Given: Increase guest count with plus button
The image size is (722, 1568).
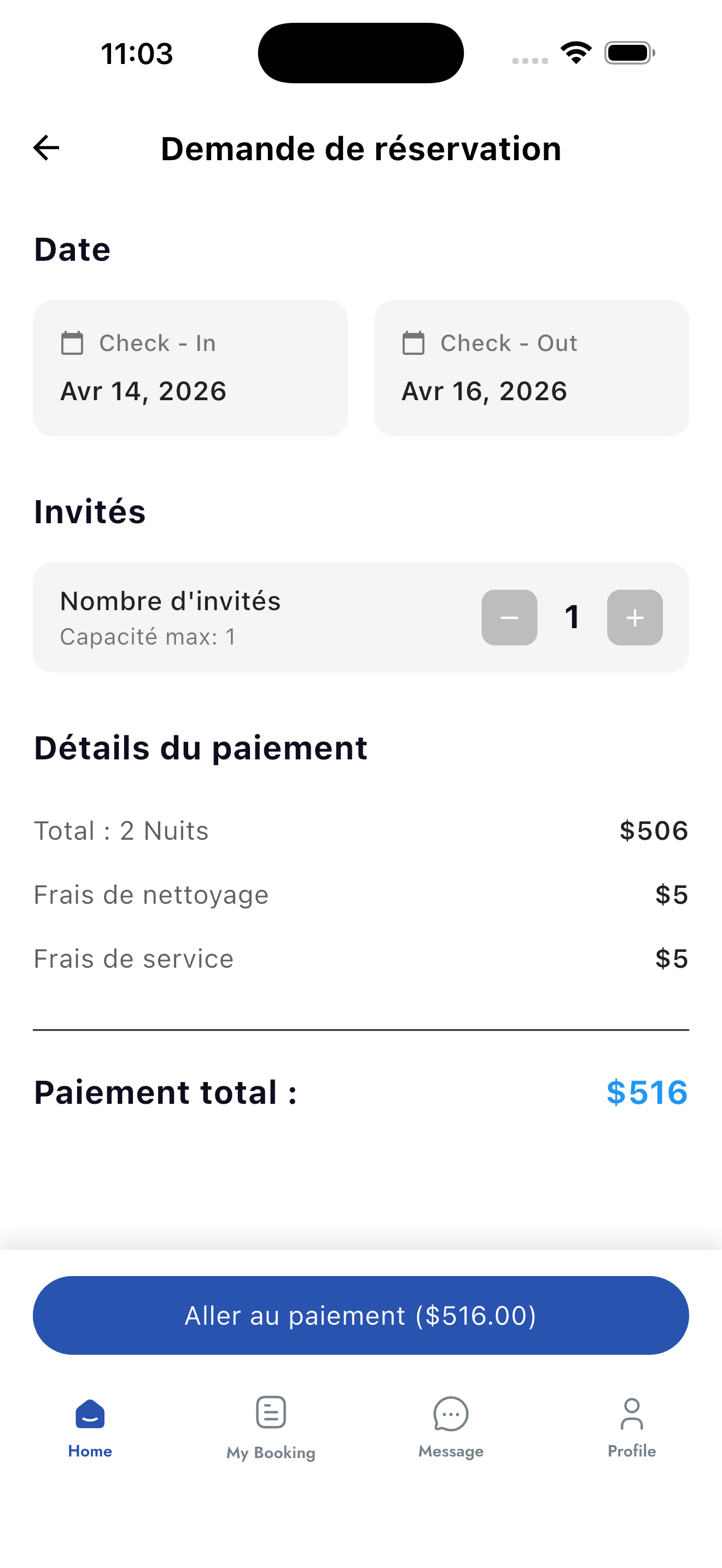Looking at the screenshot, I should pyautogui.click(x=635, y=617).
